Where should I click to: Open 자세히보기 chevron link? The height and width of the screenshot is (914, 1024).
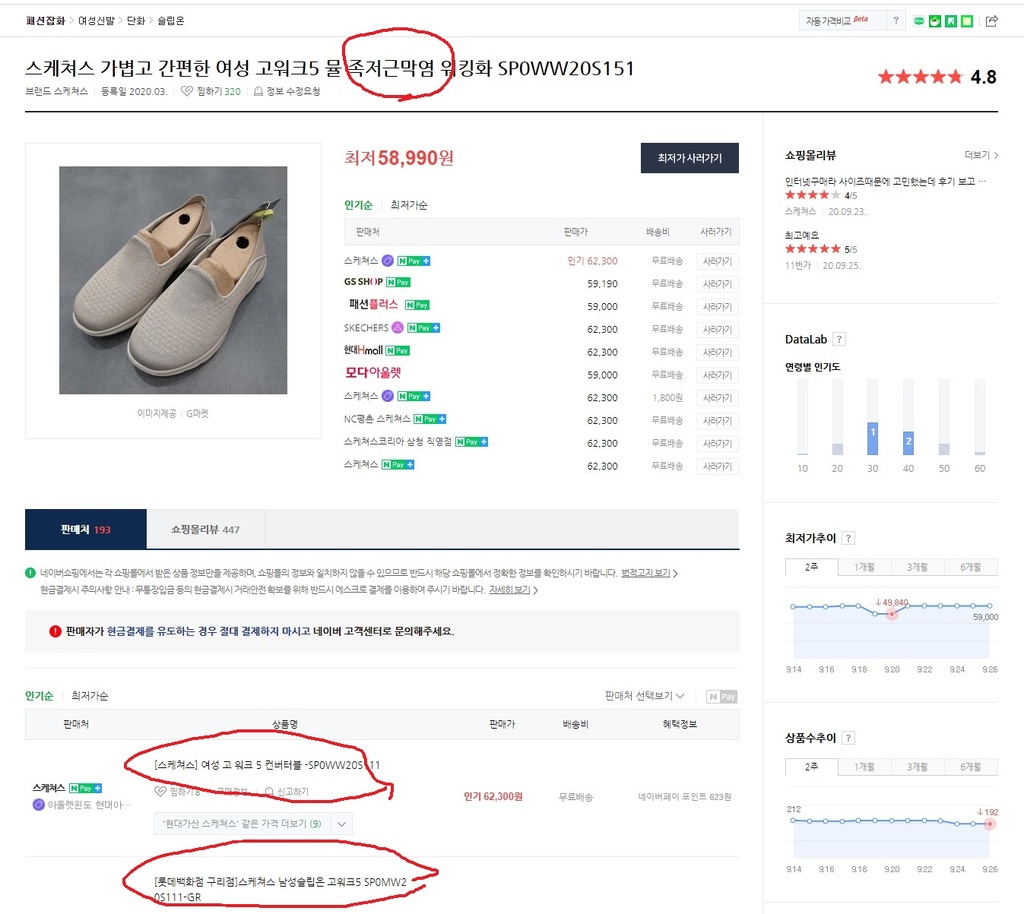(x=513, y=590)
